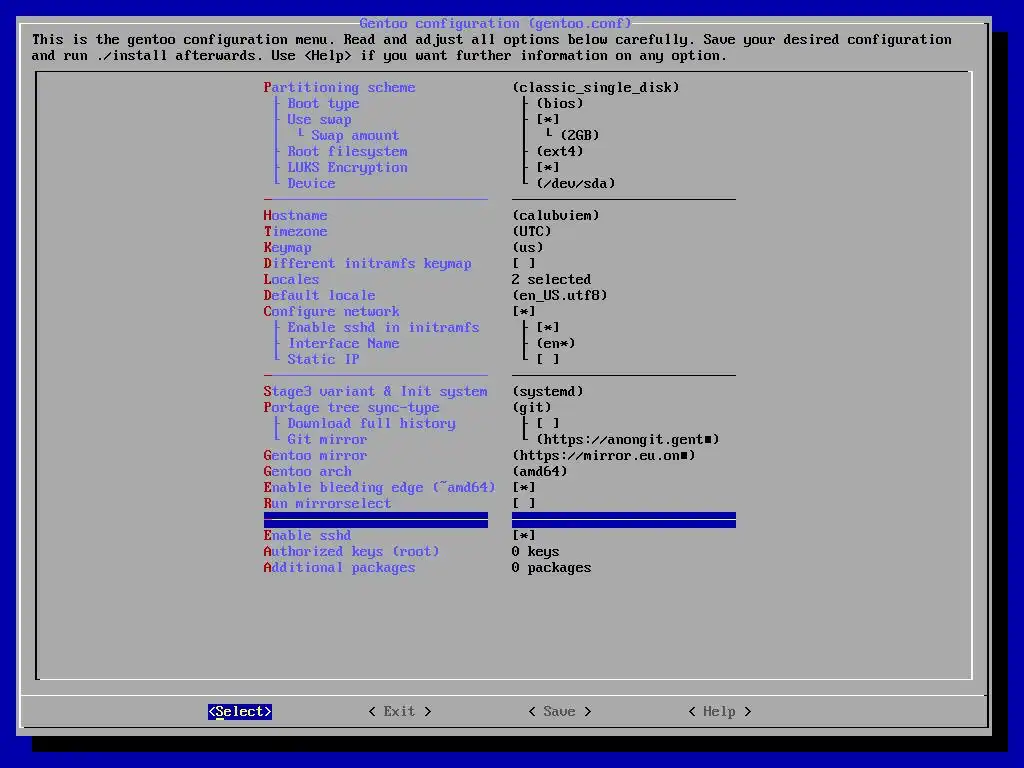Toggle the Use swap checkbox
The image size is (1024, 768).
tap(548, 120)
